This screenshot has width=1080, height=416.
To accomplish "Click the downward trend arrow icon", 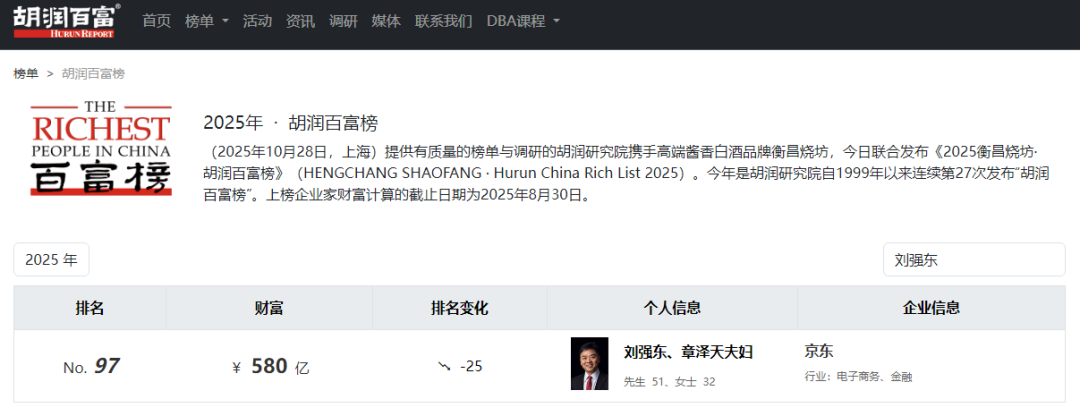I will (x=444, y=366).
